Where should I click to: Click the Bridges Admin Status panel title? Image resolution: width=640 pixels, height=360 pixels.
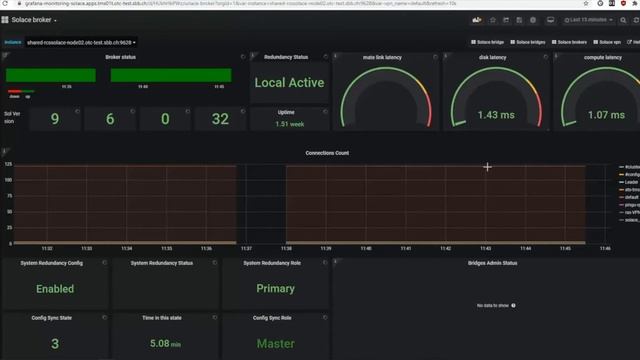click(x=492, y=263)
